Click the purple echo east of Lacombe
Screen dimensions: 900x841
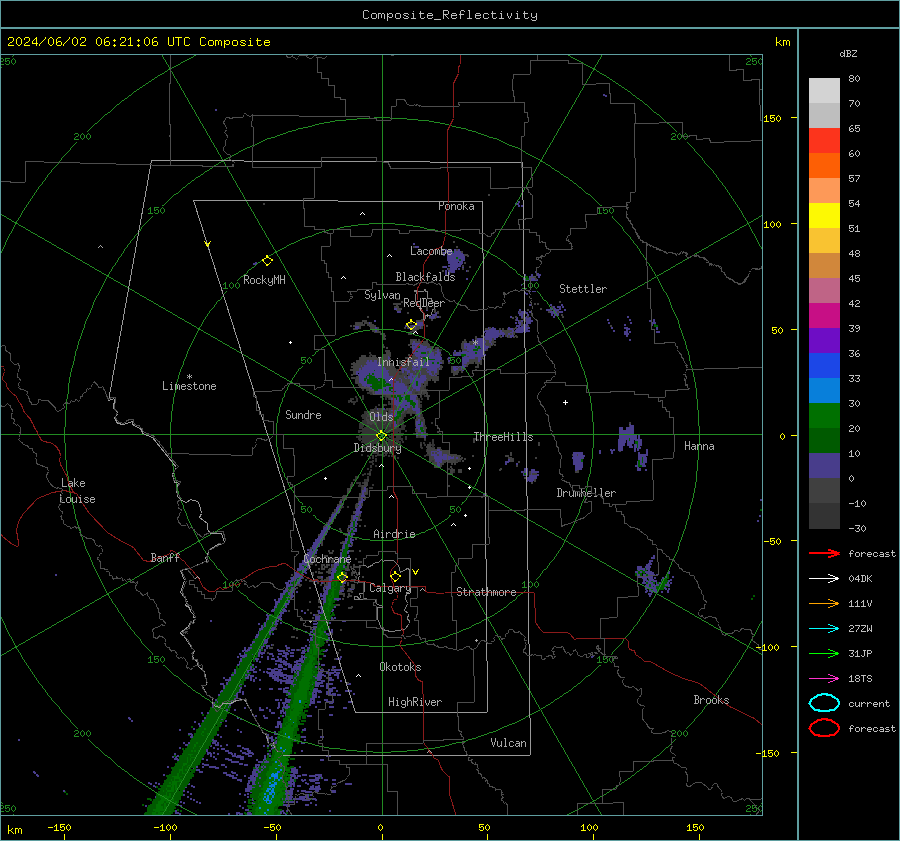click(x=456, y=261)
